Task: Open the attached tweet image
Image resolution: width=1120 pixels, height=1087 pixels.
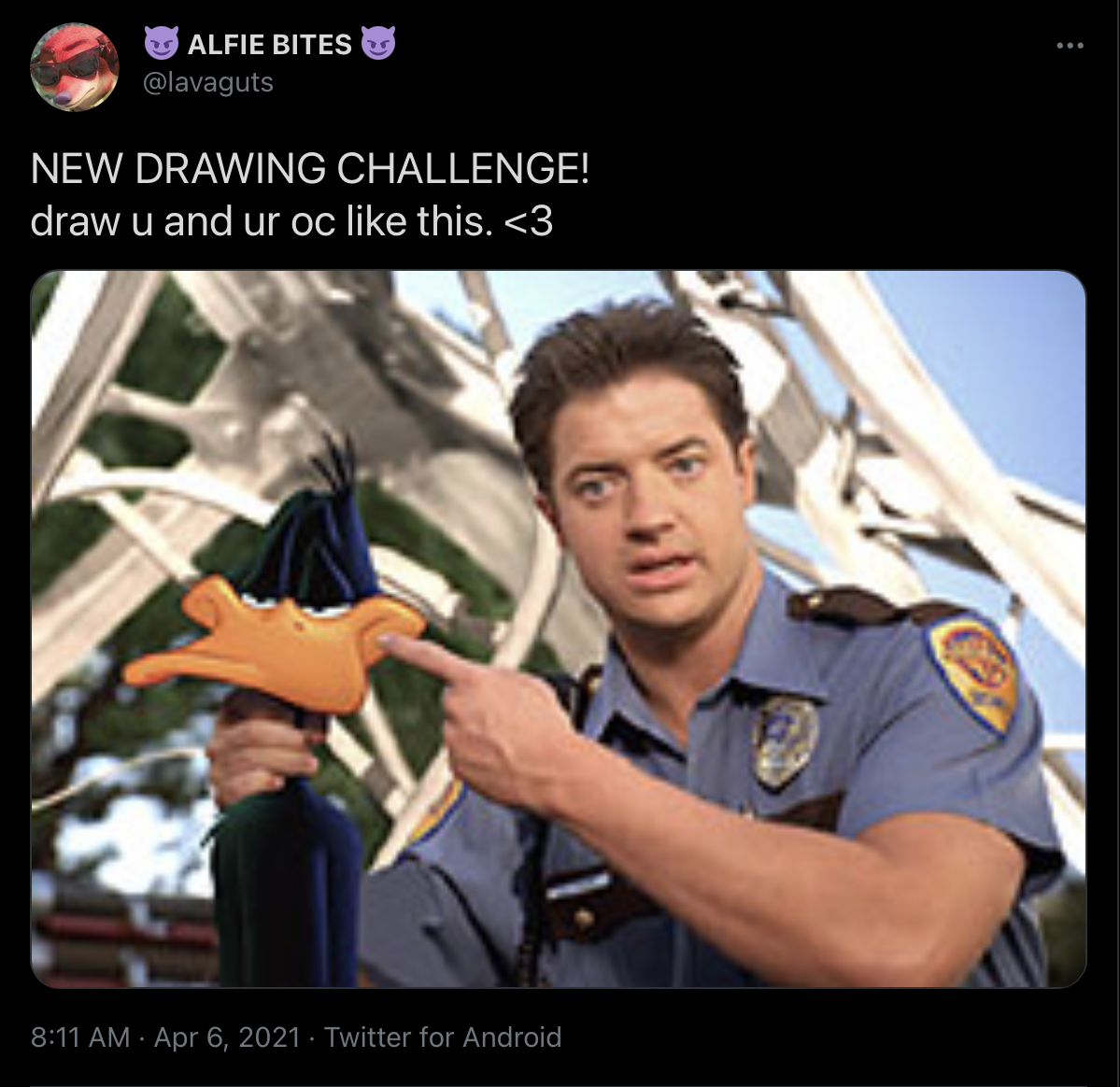Action: coord(558,628)
